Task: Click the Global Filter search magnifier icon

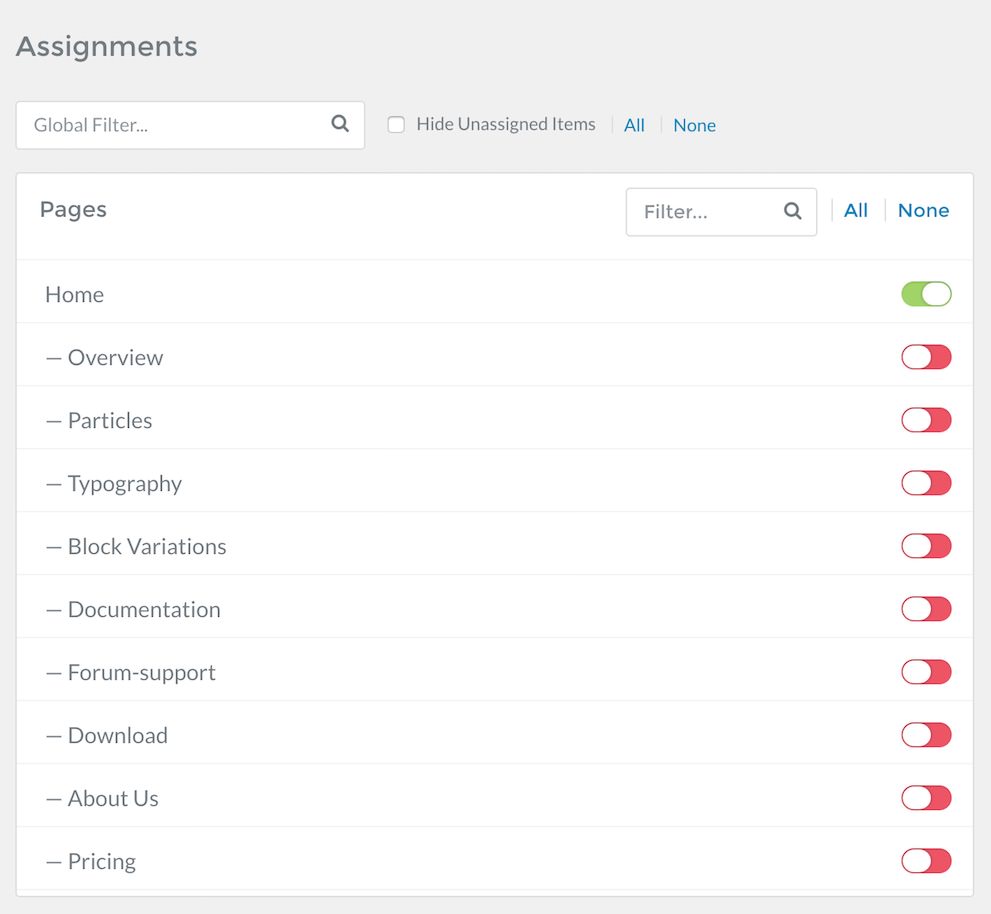Action: click(340, 123)
